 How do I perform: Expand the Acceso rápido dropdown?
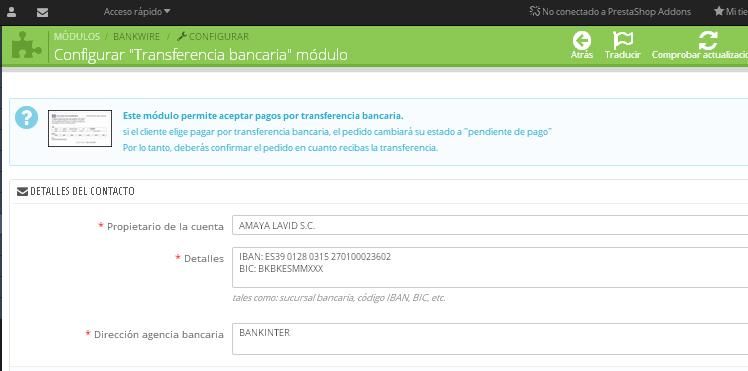point(137,12)
